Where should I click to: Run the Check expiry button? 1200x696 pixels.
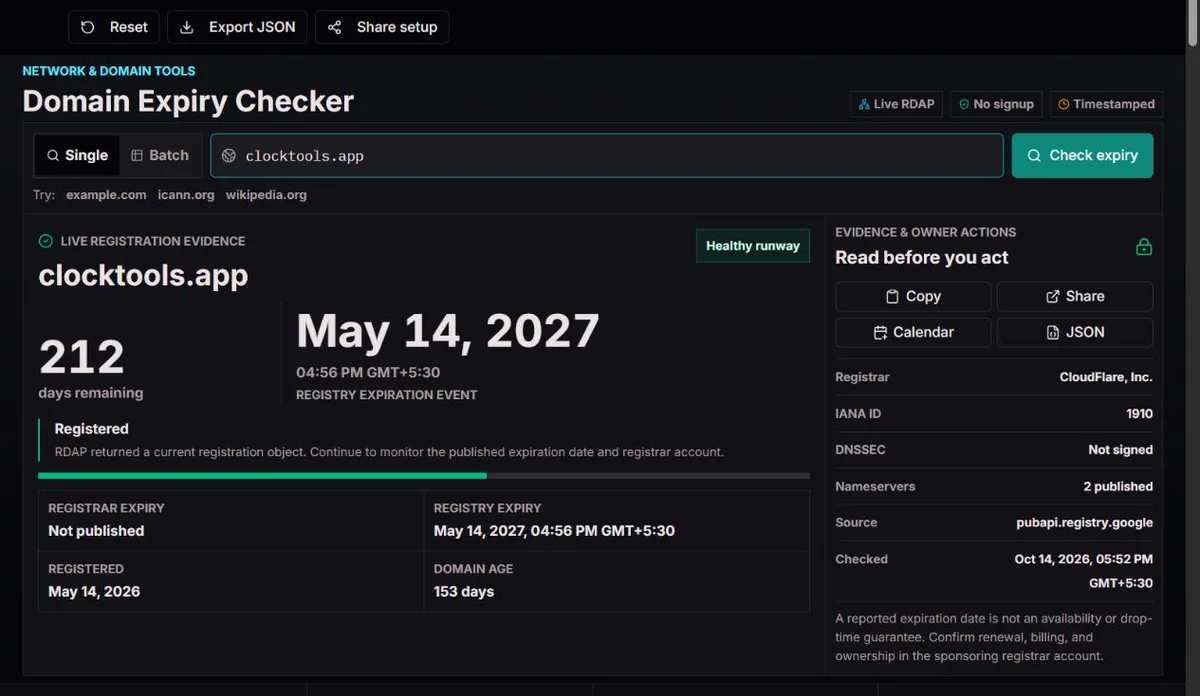1082,155
